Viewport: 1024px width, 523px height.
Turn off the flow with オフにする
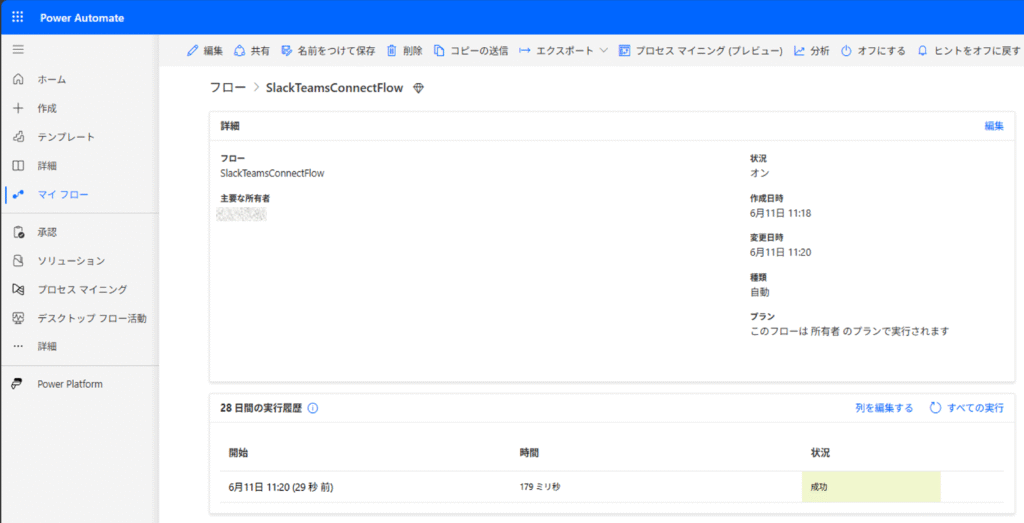pyautogui.click(x=873, y=50)
